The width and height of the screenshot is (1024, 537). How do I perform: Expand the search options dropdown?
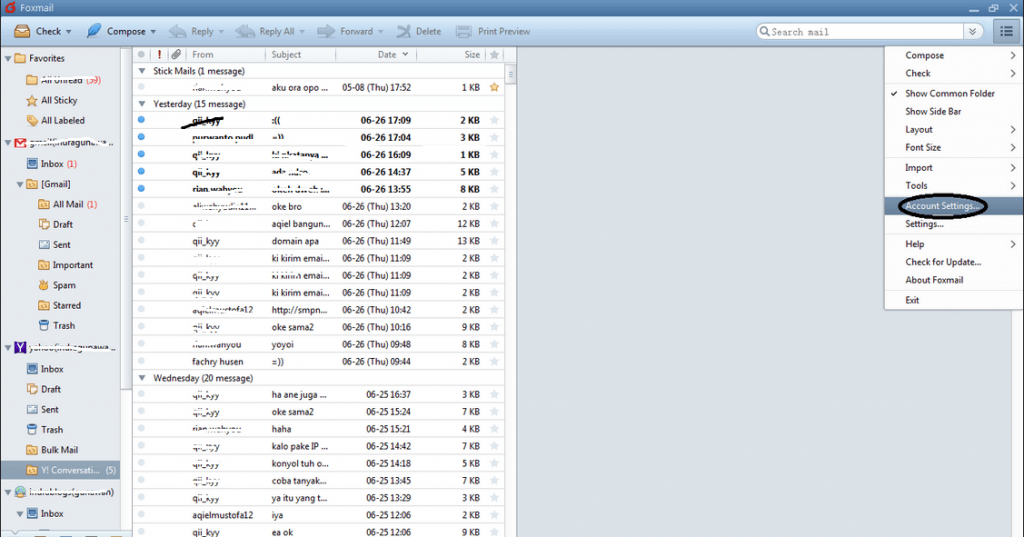(x=973, y=31)
